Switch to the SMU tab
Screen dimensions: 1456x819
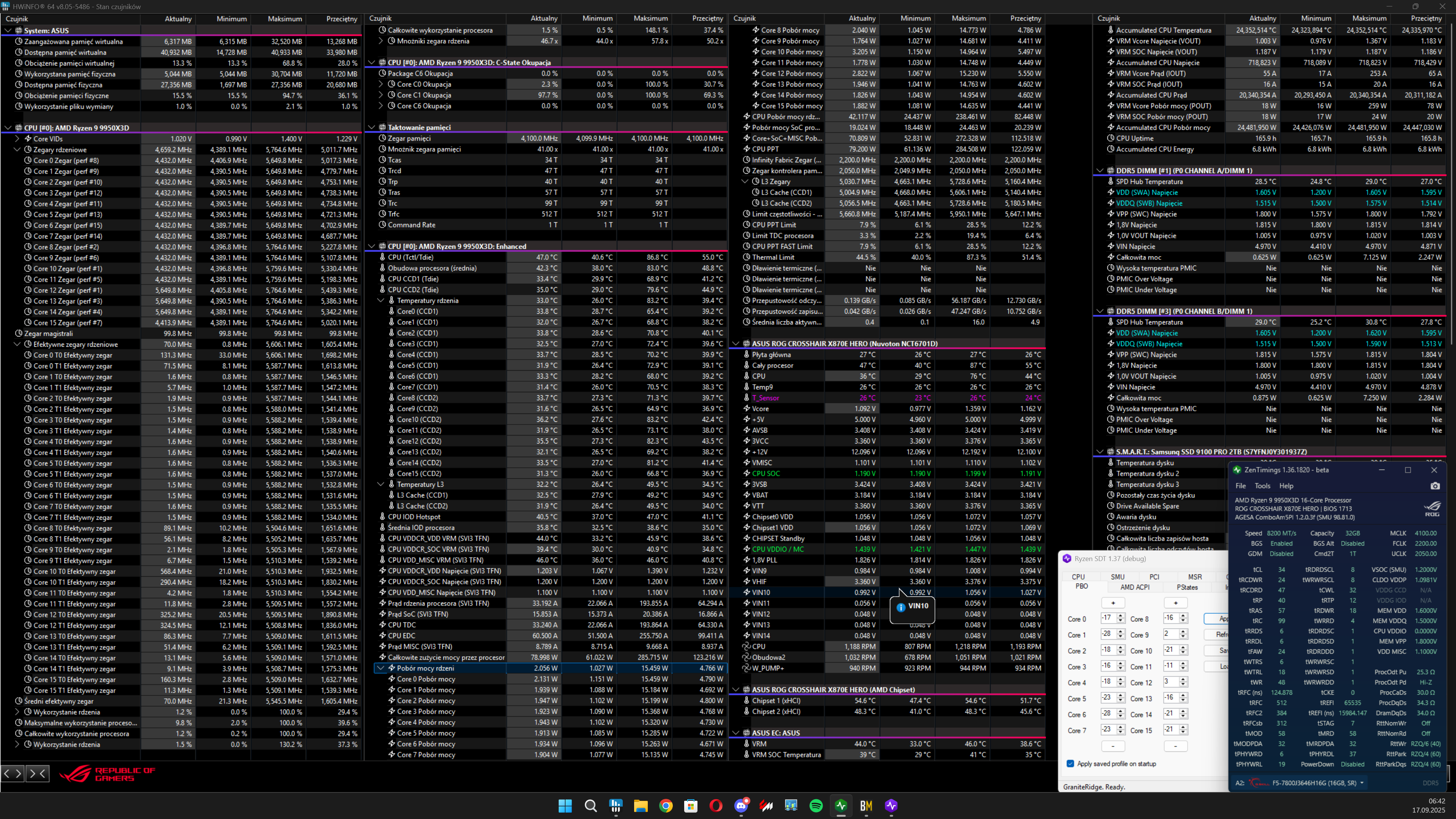(1117, 577)
